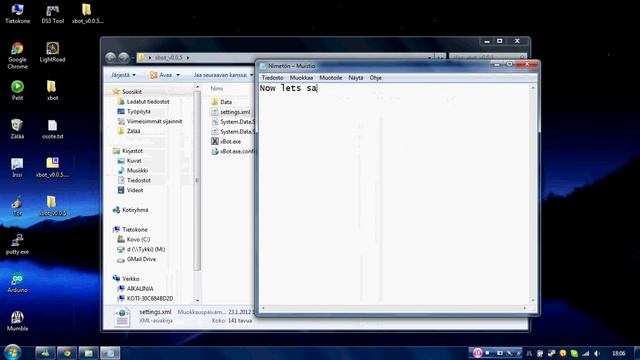Screen dimensions: 640x360
Task: Go forward in Explorer navigation
Action: coord(124,58)
